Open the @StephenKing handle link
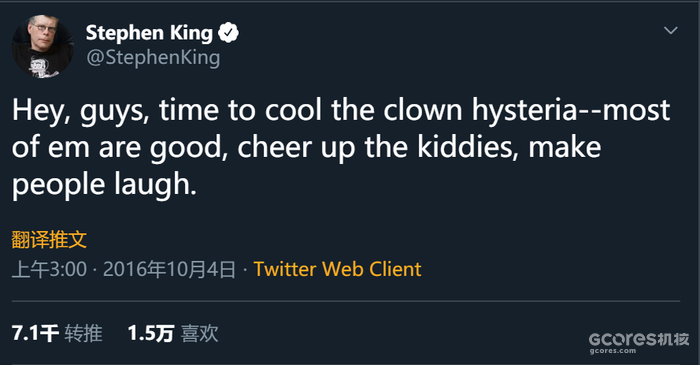 pyautogui.click(x=153, y=58)
